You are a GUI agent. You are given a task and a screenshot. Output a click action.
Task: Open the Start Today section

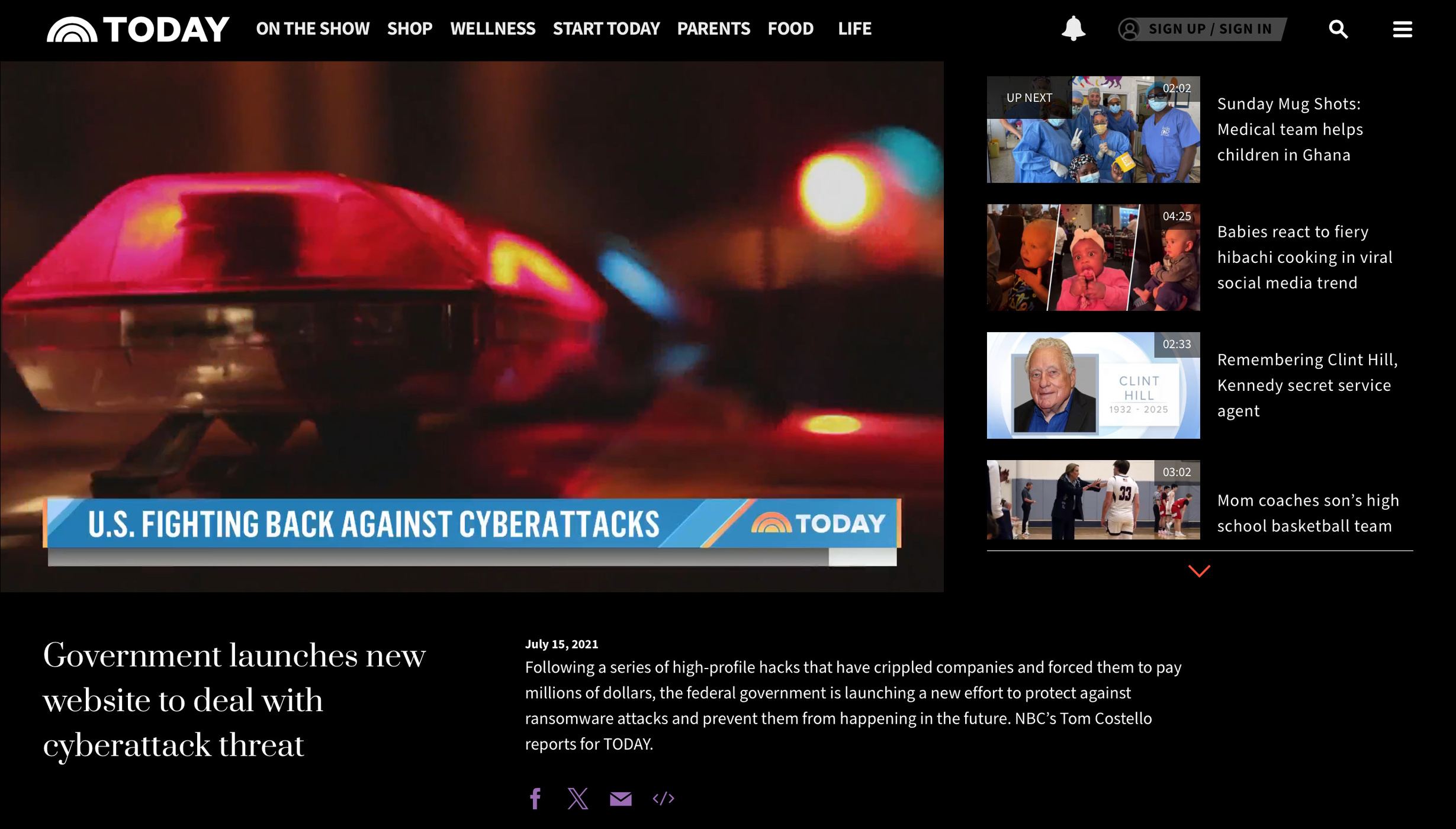606,29
